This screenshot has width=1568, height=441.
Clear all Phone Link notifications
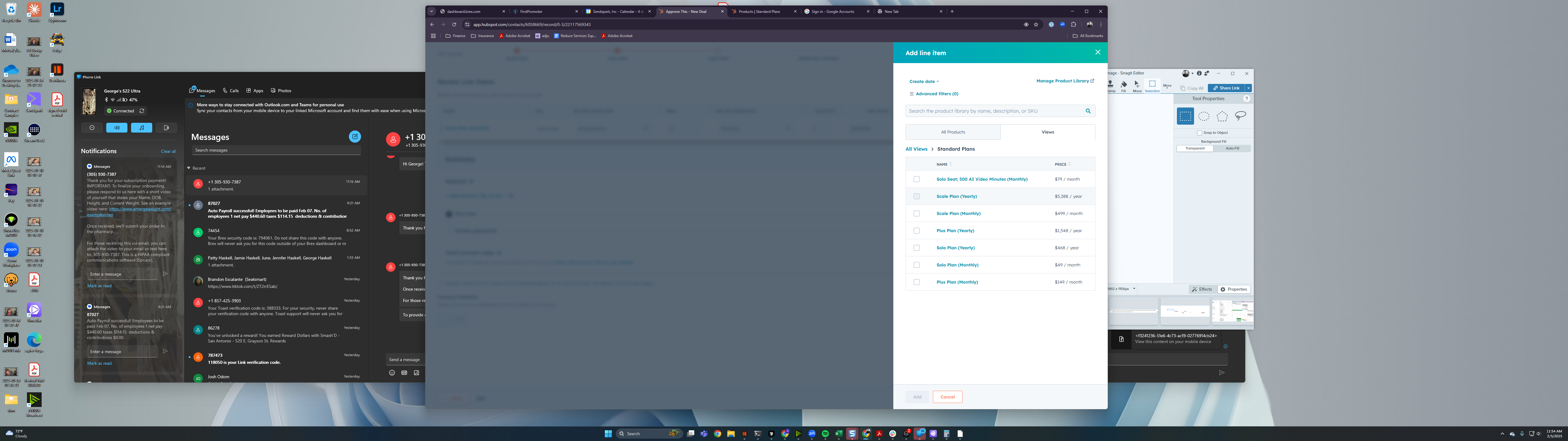coord(169,151)
